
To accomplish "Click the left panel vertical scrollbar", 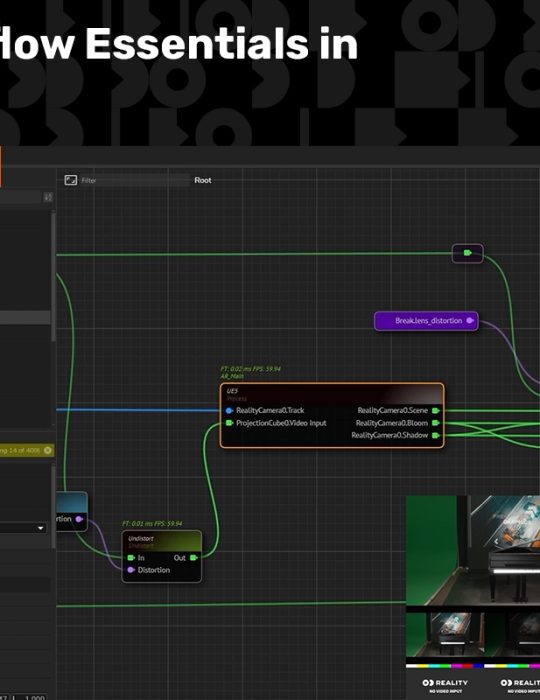I will click(54, 277).
